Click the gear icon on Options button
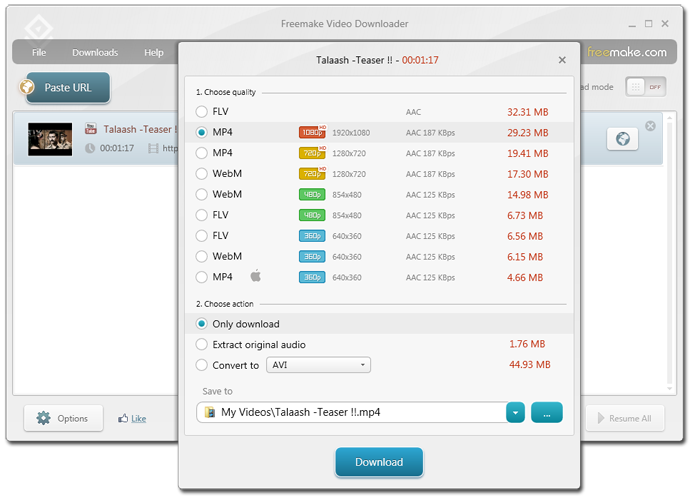Screen dimensions: 700x500 (x=43, y=418)
